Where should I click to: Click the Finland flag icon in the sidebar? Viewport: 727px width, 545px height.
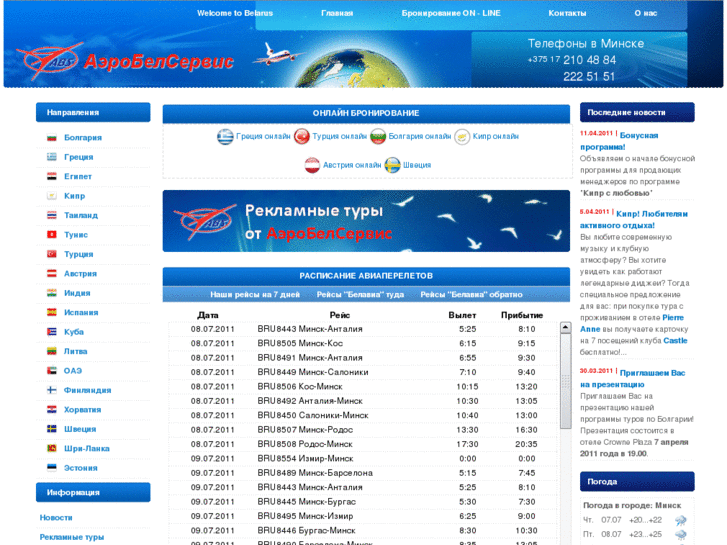(51, 391)
